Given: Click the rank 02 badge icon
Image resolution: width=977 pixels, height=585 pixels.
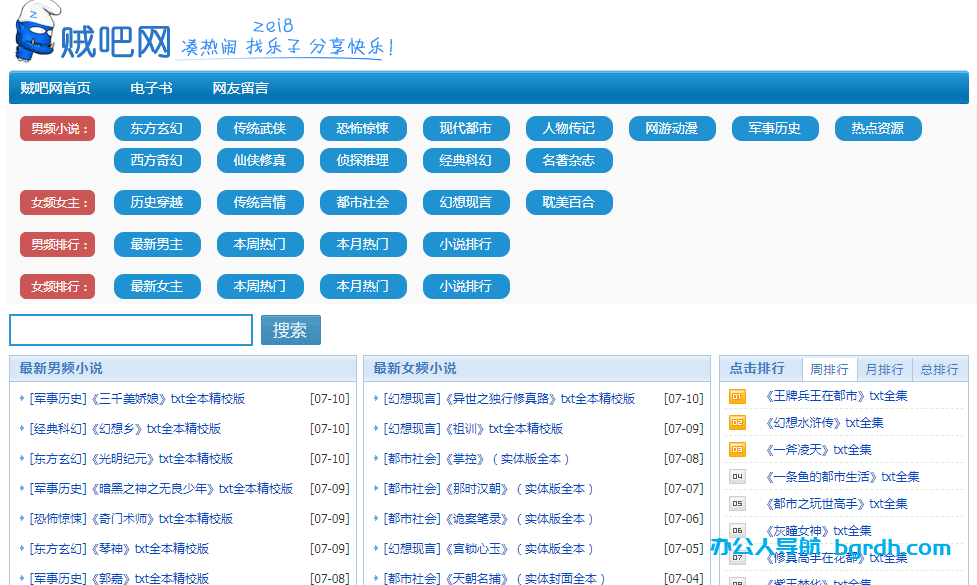Looking at the screenshot, I should tap(737, 423).
